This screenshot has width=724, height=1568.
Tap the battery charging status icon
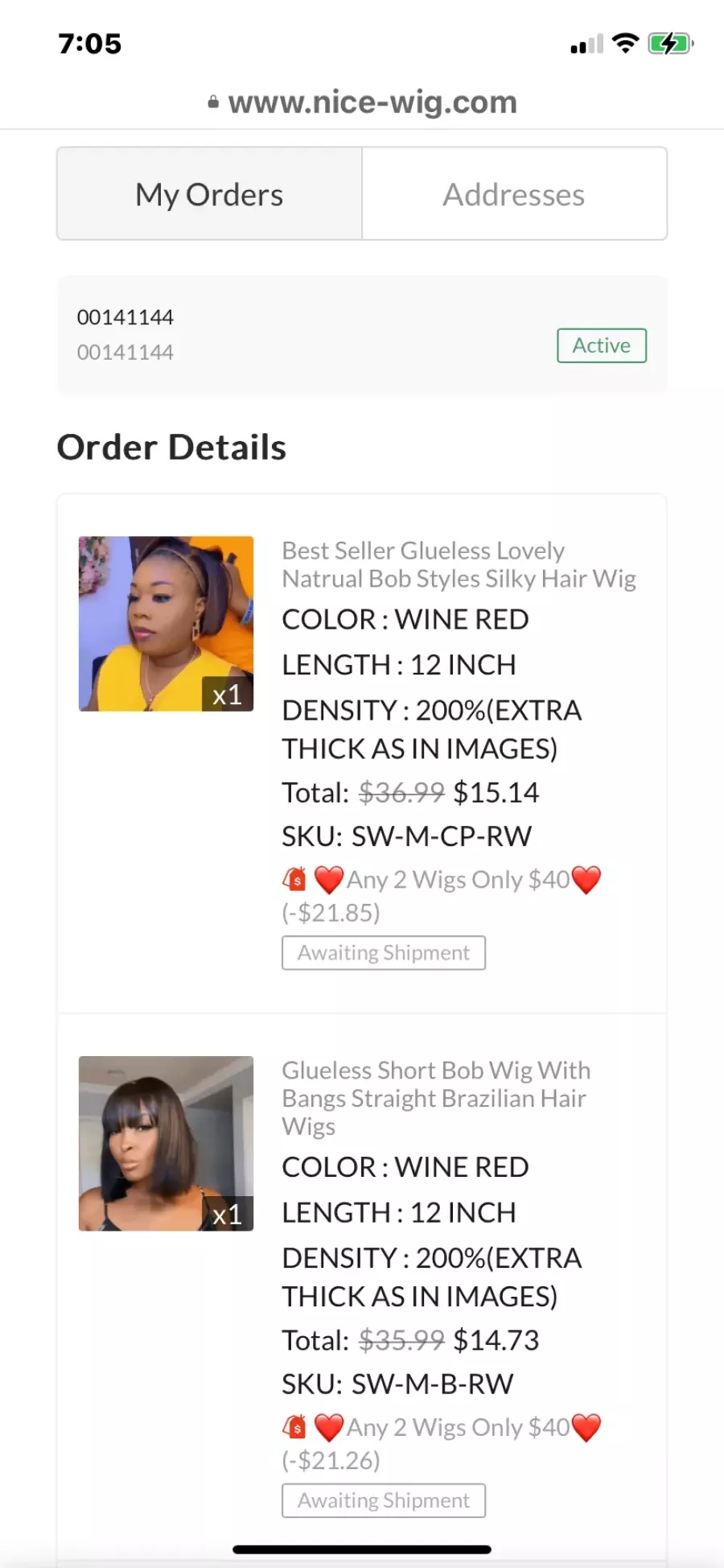click(x=671, y=43)
